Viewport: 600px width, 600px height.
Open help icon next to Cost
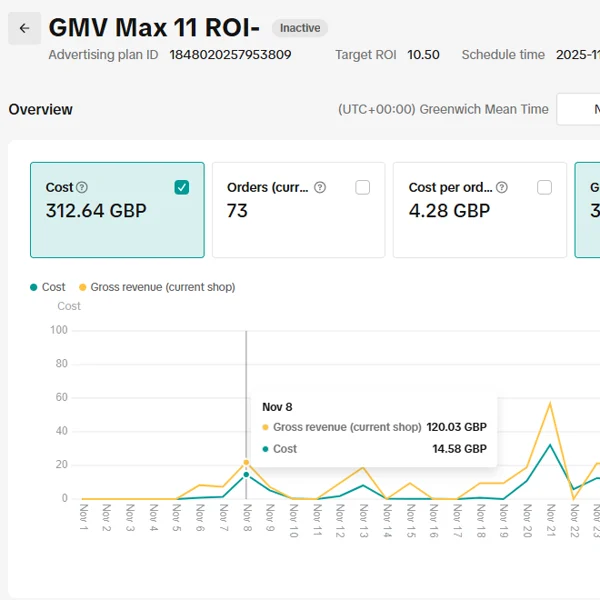(82, 188)
